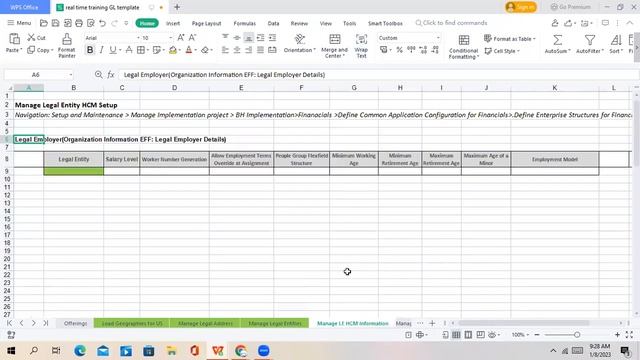640x360 pixels.
Task: Click the insert function fx icon
Action: [x=111, y=75]
